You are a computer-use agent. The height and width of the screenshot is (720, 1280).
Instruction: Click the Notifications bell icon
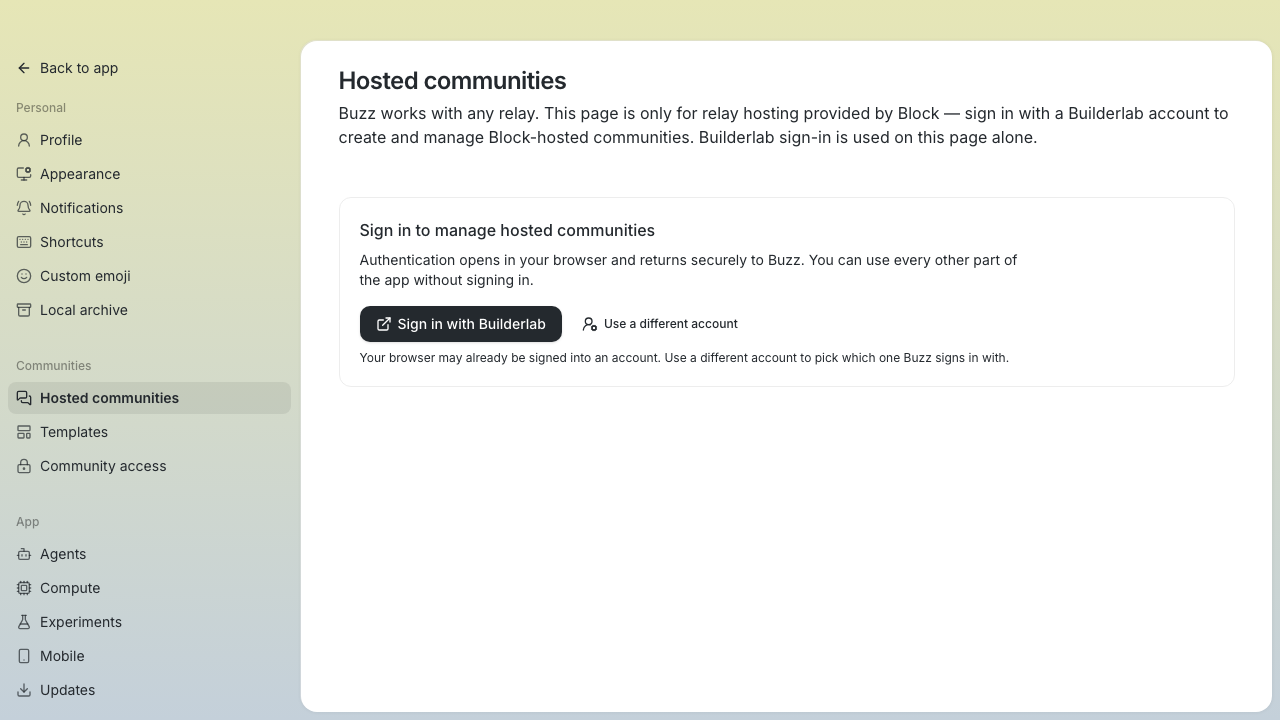coord(24,208)
